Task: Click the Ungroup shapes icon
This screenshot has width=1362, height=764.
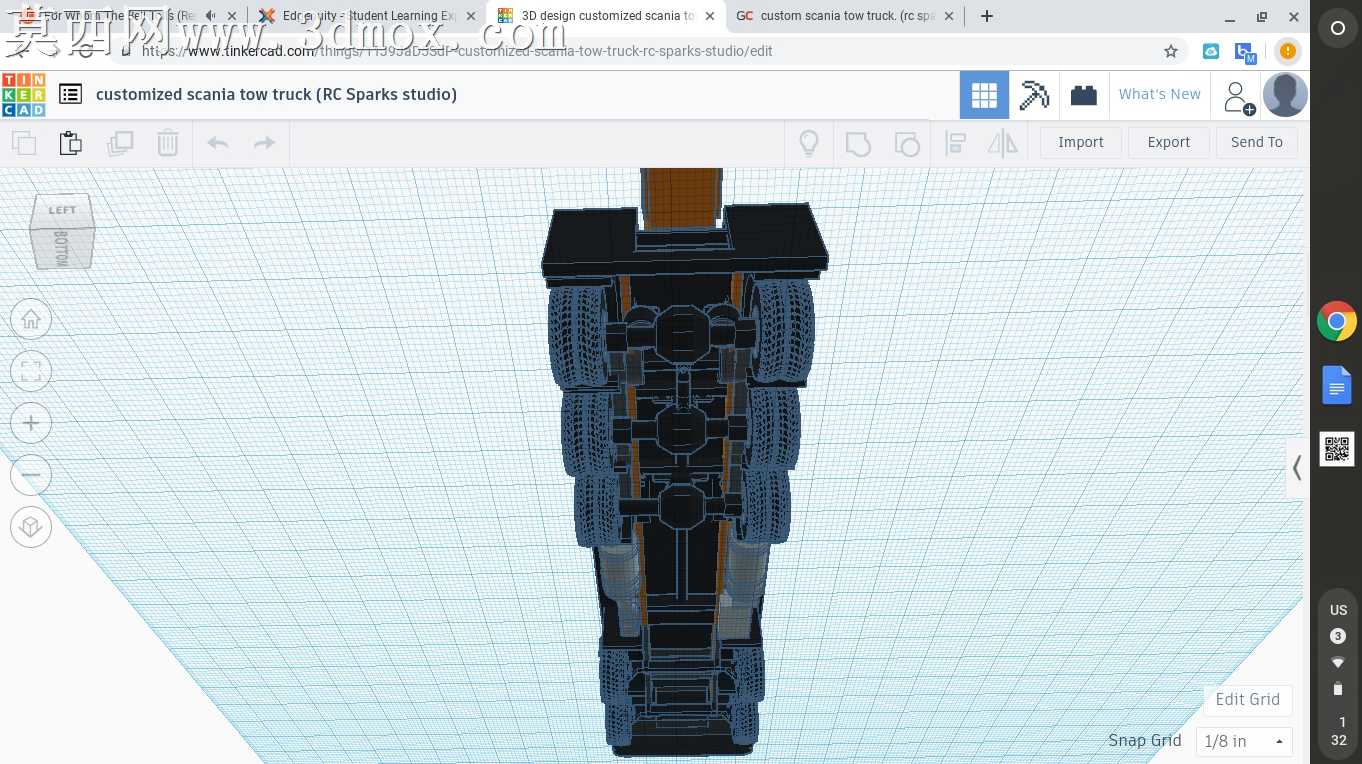Action: [x=906, y=143]
